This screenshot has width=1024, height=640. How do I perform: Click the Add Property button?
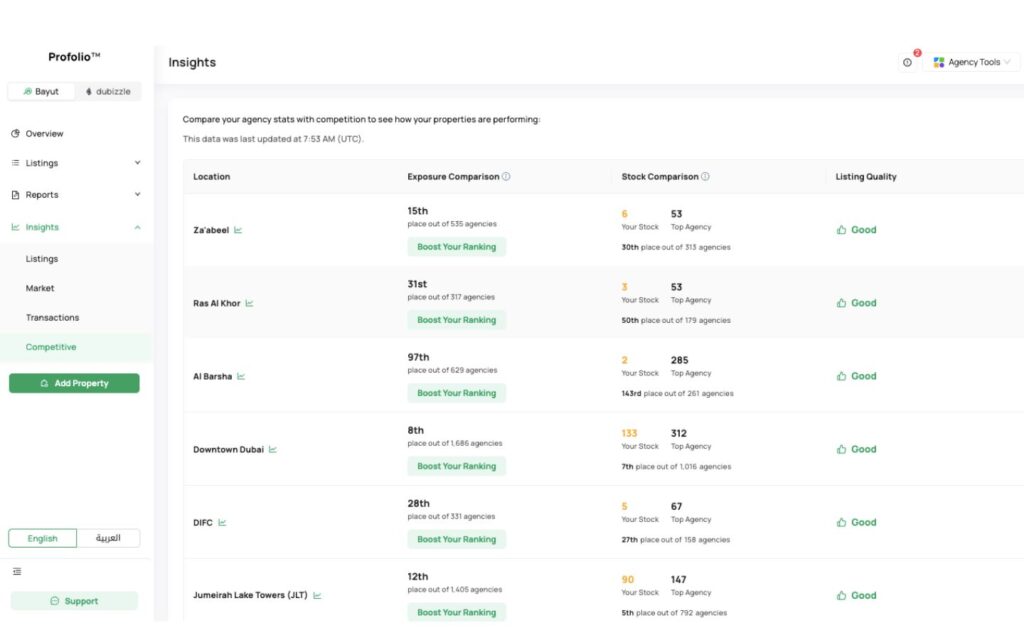(x=74, y=383)
